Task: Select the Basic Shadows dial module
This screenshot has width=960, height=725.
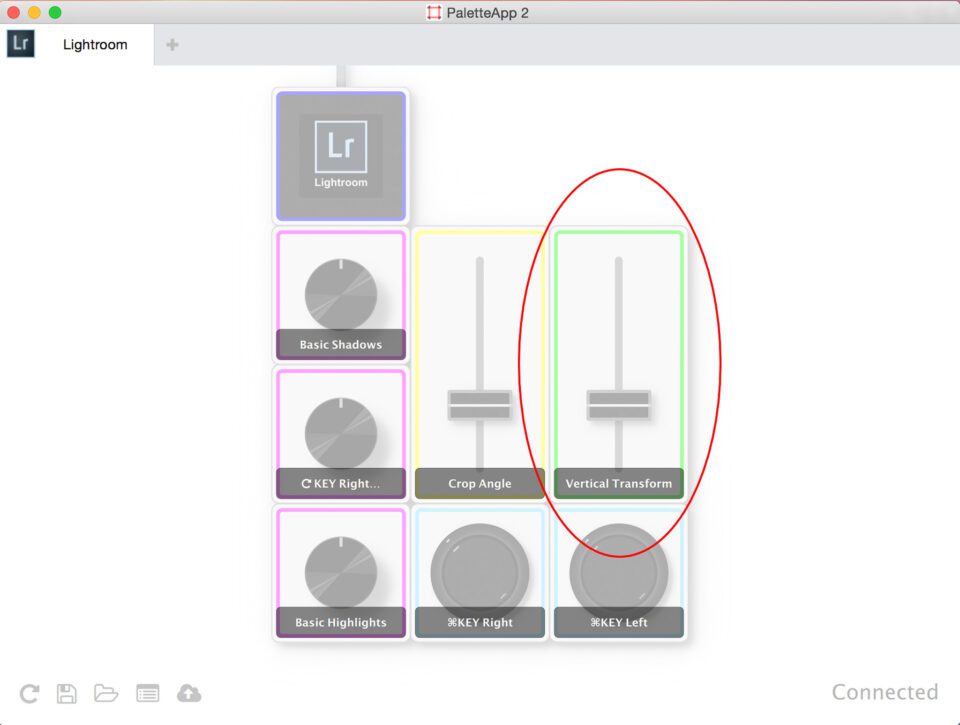Action: coord(341,294)
